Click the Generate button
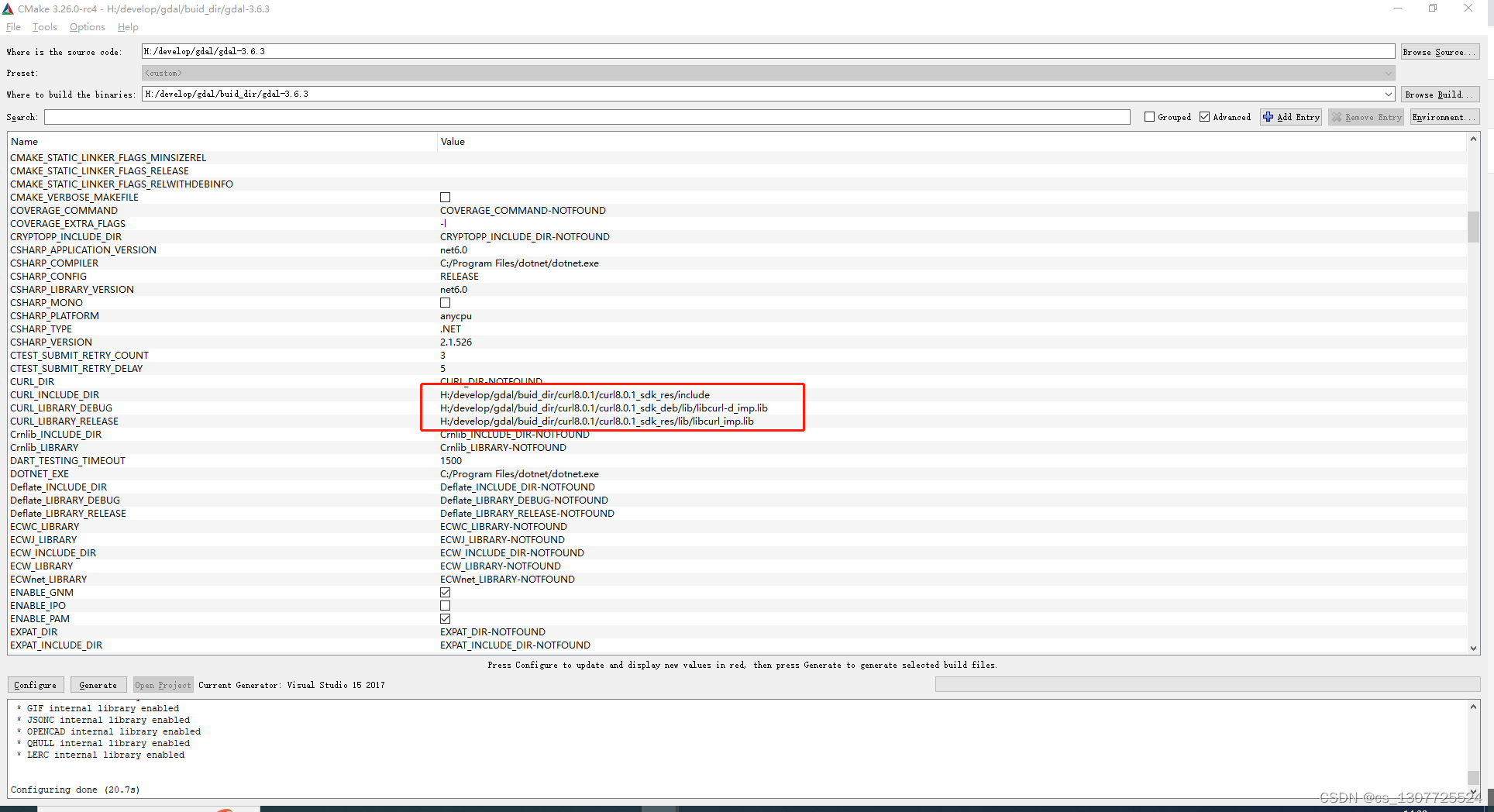Screen dimensions: 1494x812 [x=98, y=685]
